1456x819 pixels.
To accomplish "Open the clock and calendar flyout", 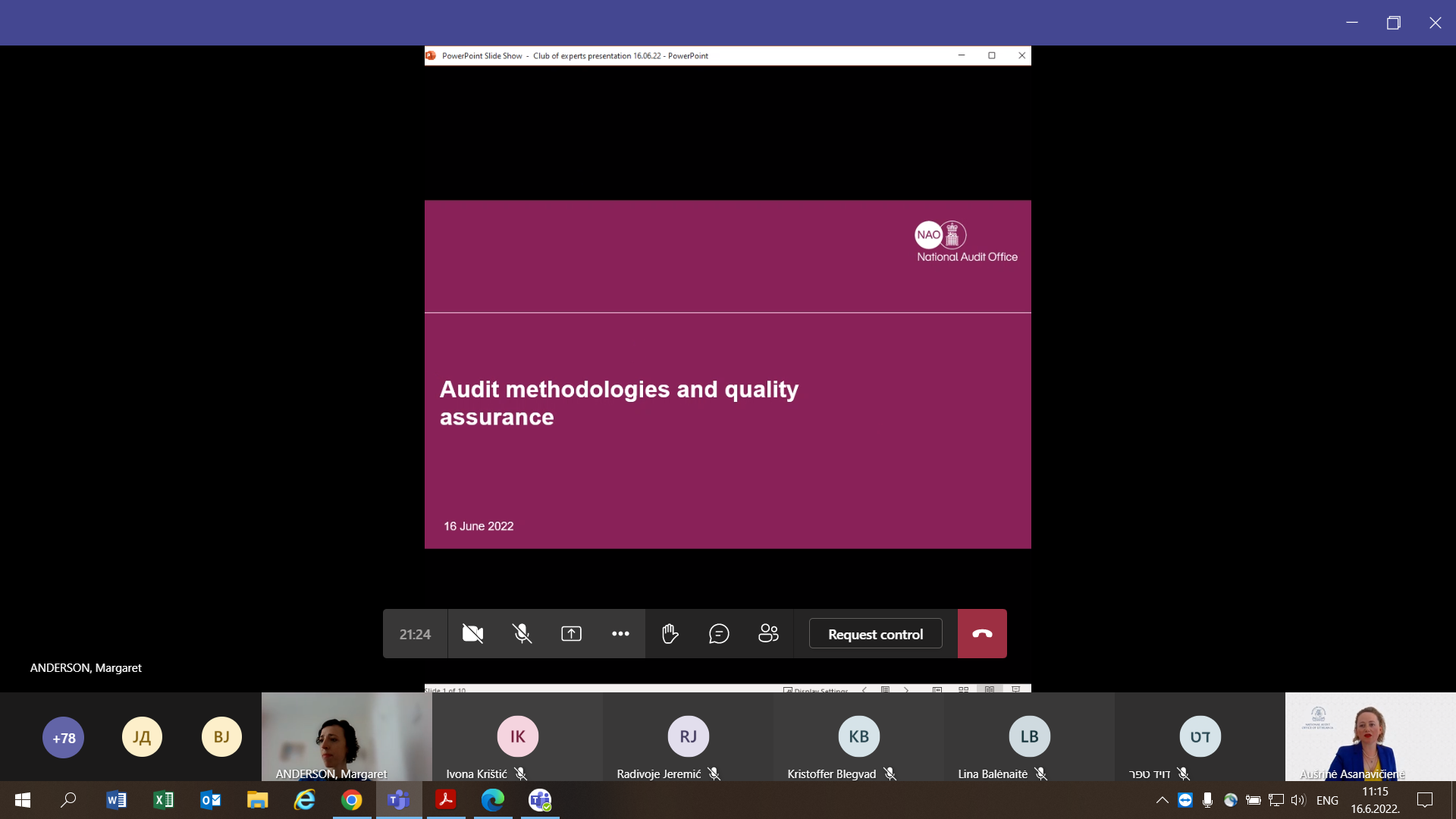I will click(1375, 800).
